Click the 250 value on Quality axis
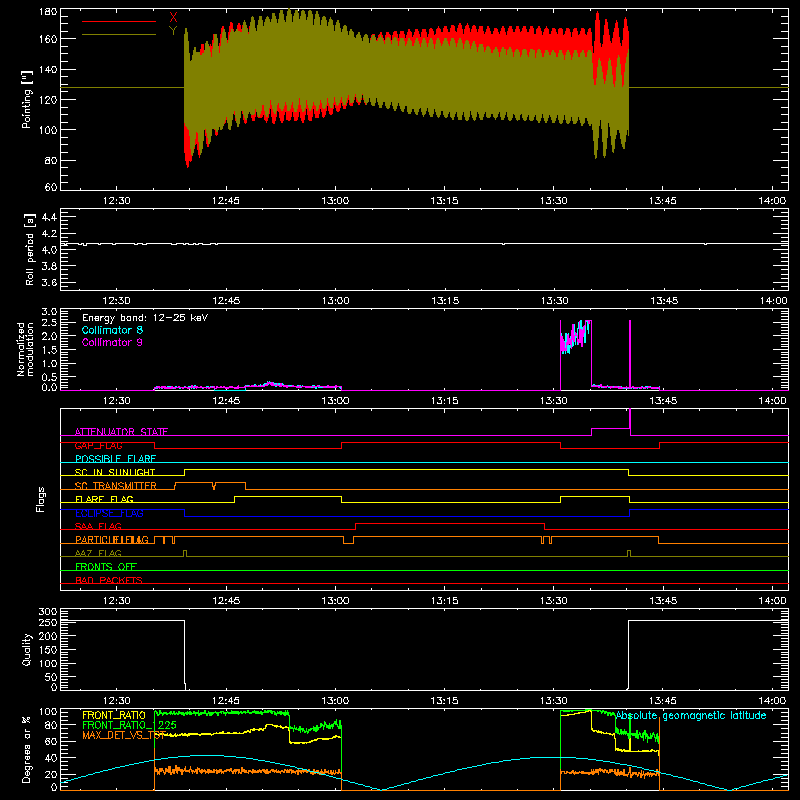Viewport: 800px width, 800px height. pyautogui.click(x=48, y=623)
